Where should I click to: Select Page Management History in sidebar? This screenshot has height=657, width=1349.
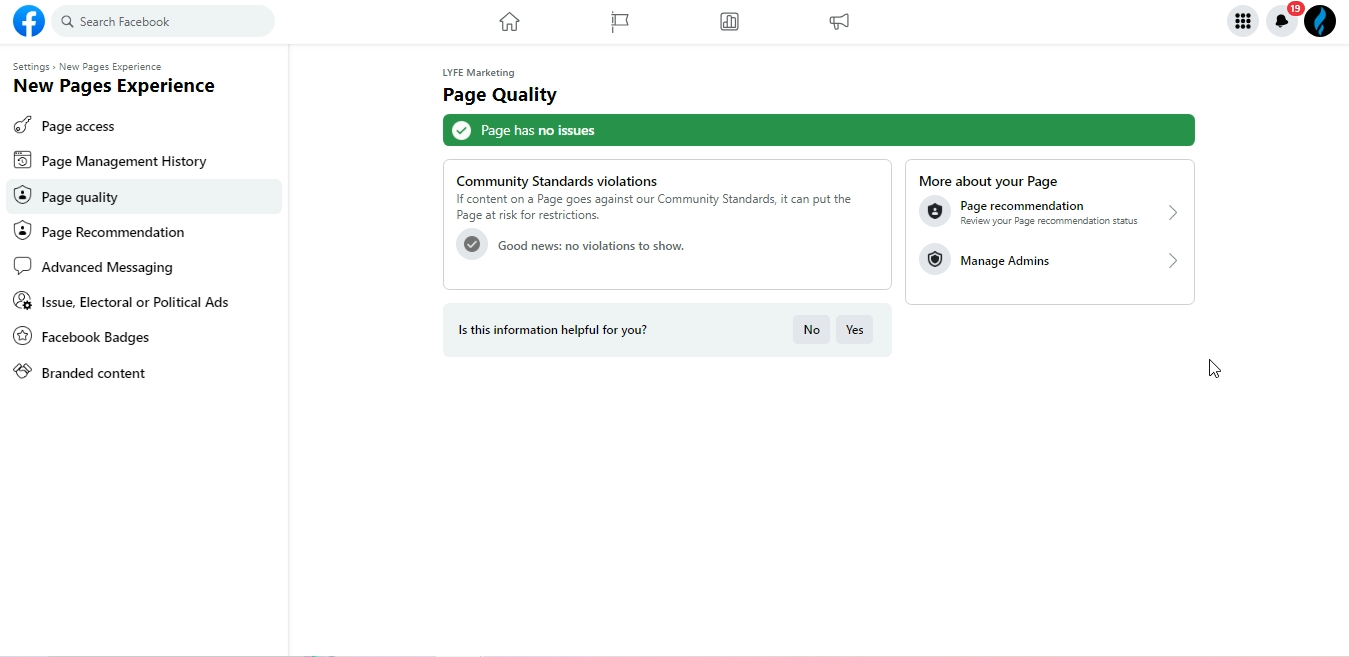[144, 161]
